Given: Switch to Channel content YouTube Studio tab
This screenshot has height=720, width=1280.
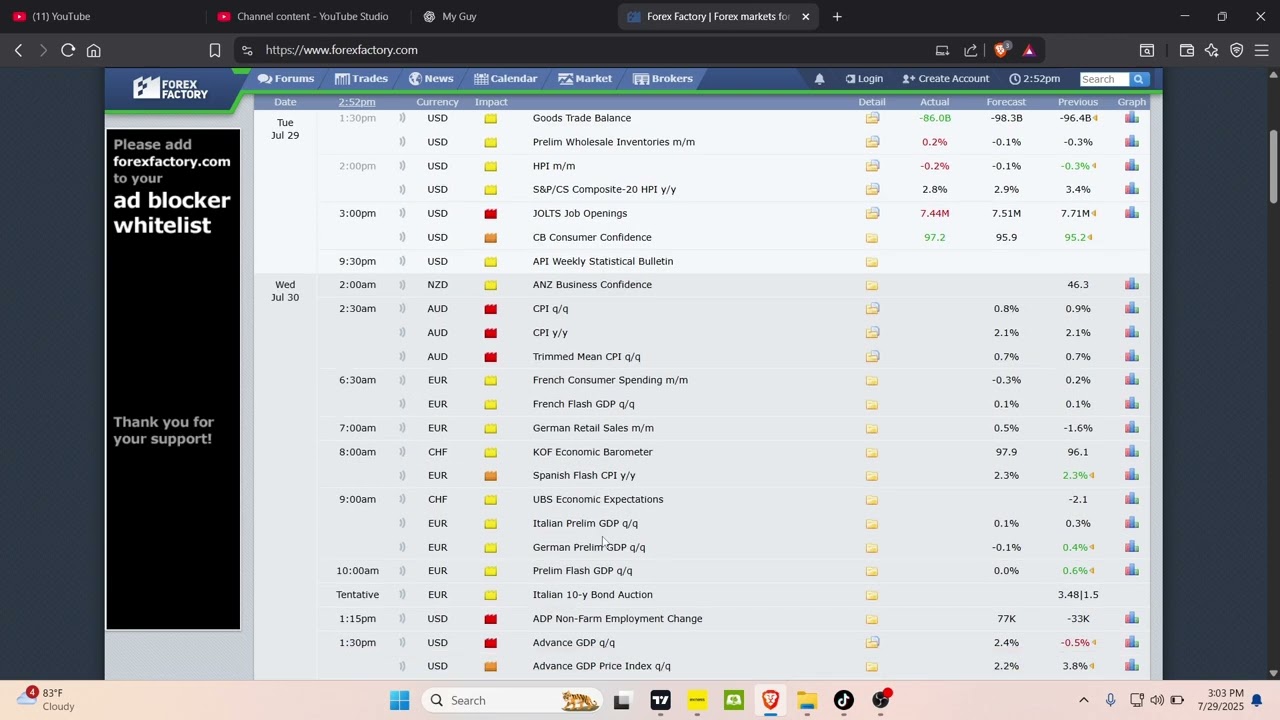Looking at the screenshot, I should coord(308,16).
